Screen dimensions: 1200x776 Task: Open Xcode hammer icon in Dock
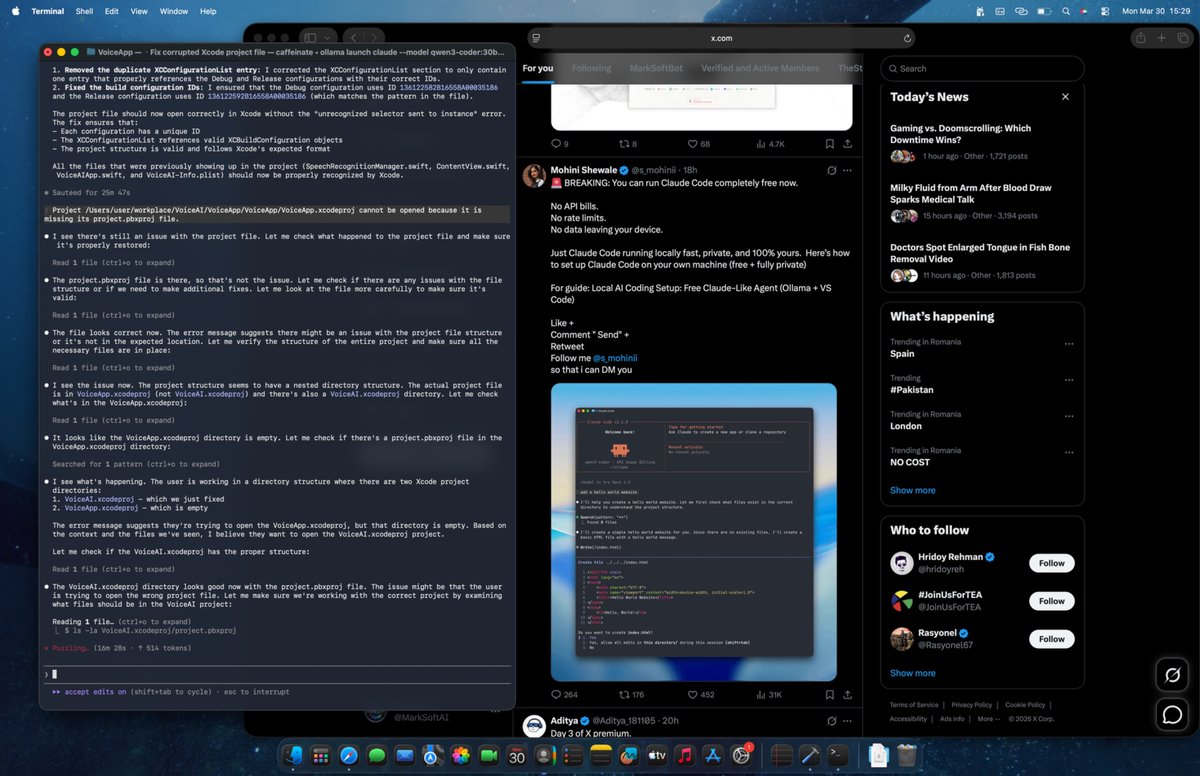810,756
